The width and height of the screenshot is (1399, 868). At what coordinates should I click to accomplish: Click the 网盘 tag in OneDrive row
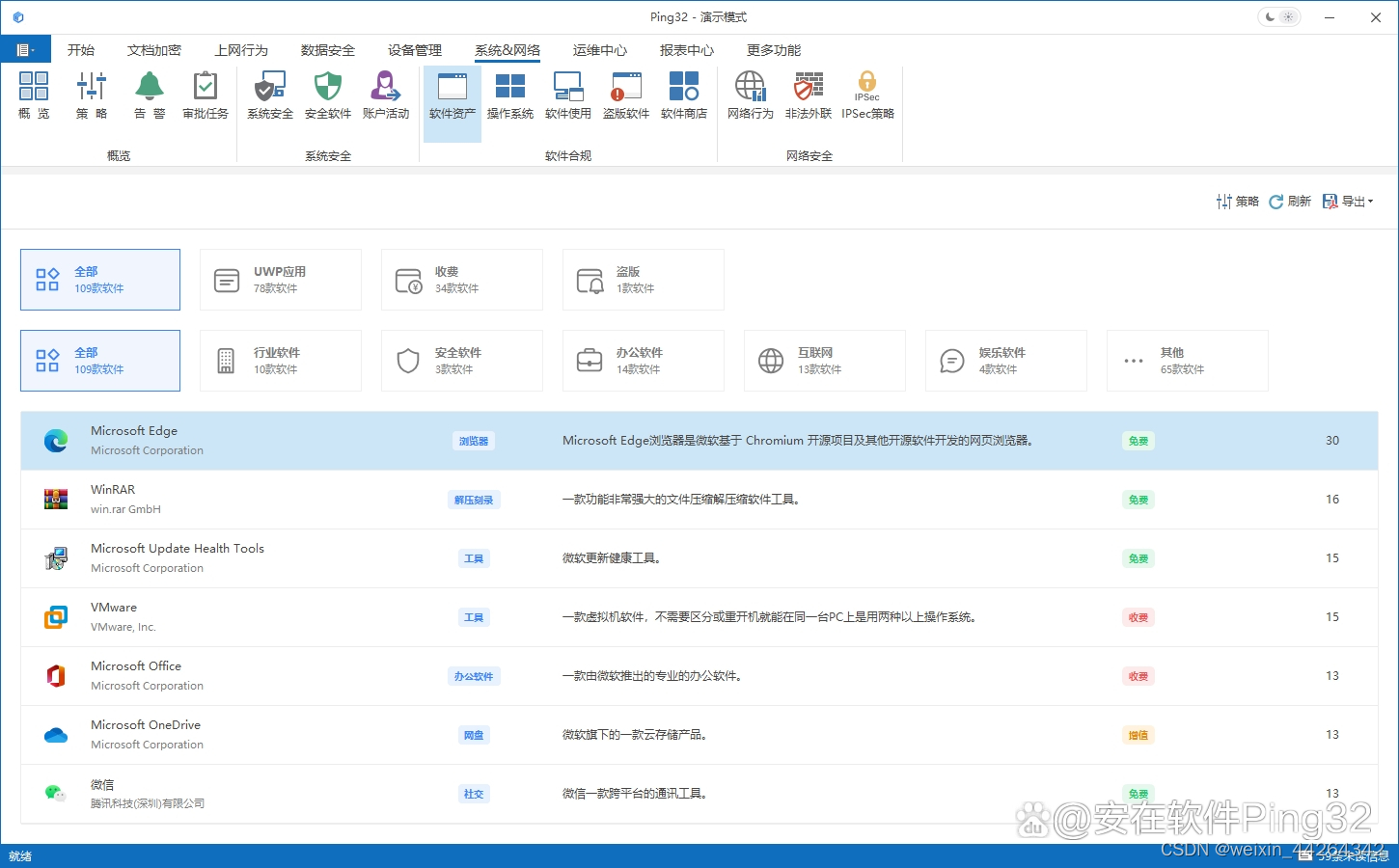474,735
